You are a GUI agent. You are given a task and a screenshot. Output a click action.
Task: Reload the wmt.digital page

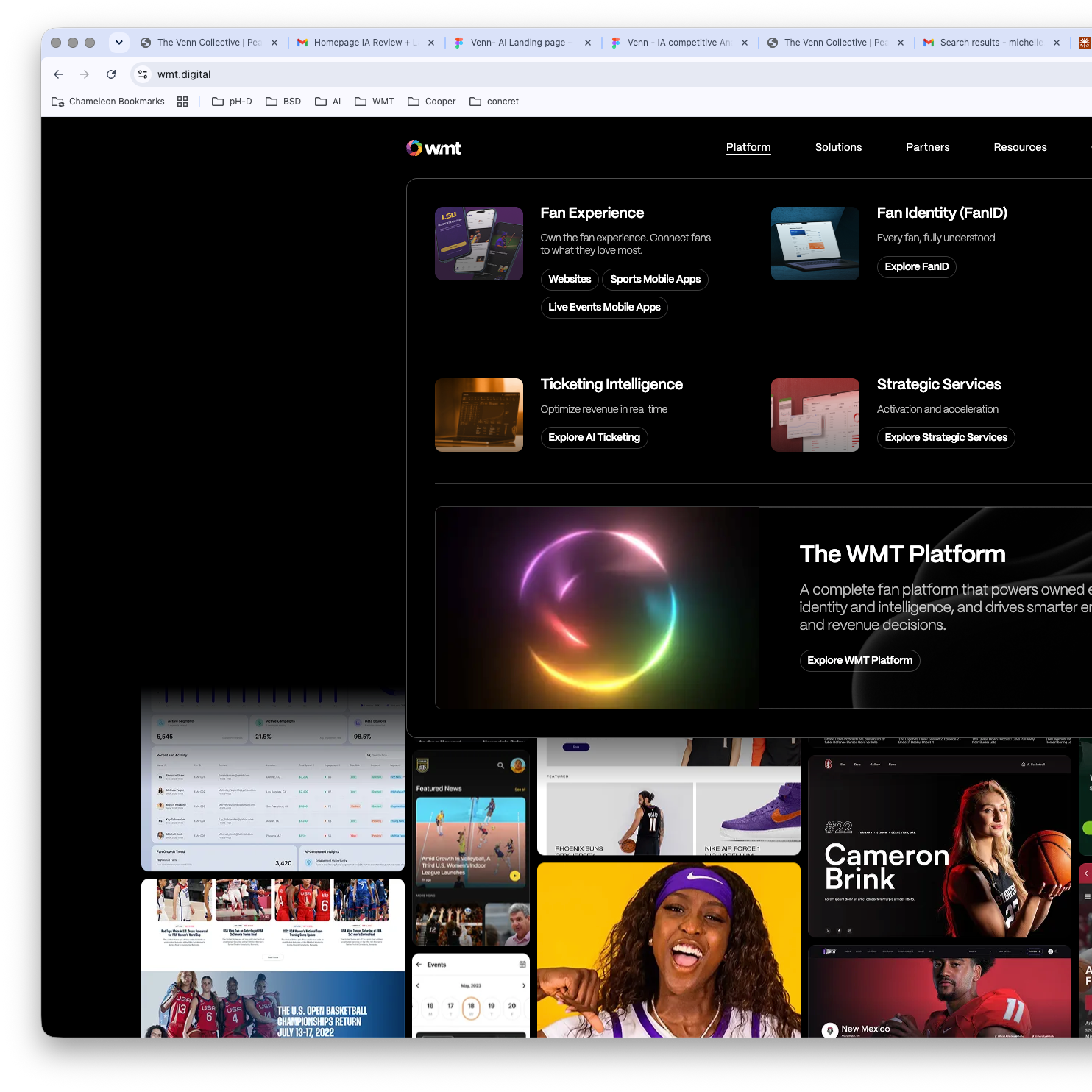111,74
